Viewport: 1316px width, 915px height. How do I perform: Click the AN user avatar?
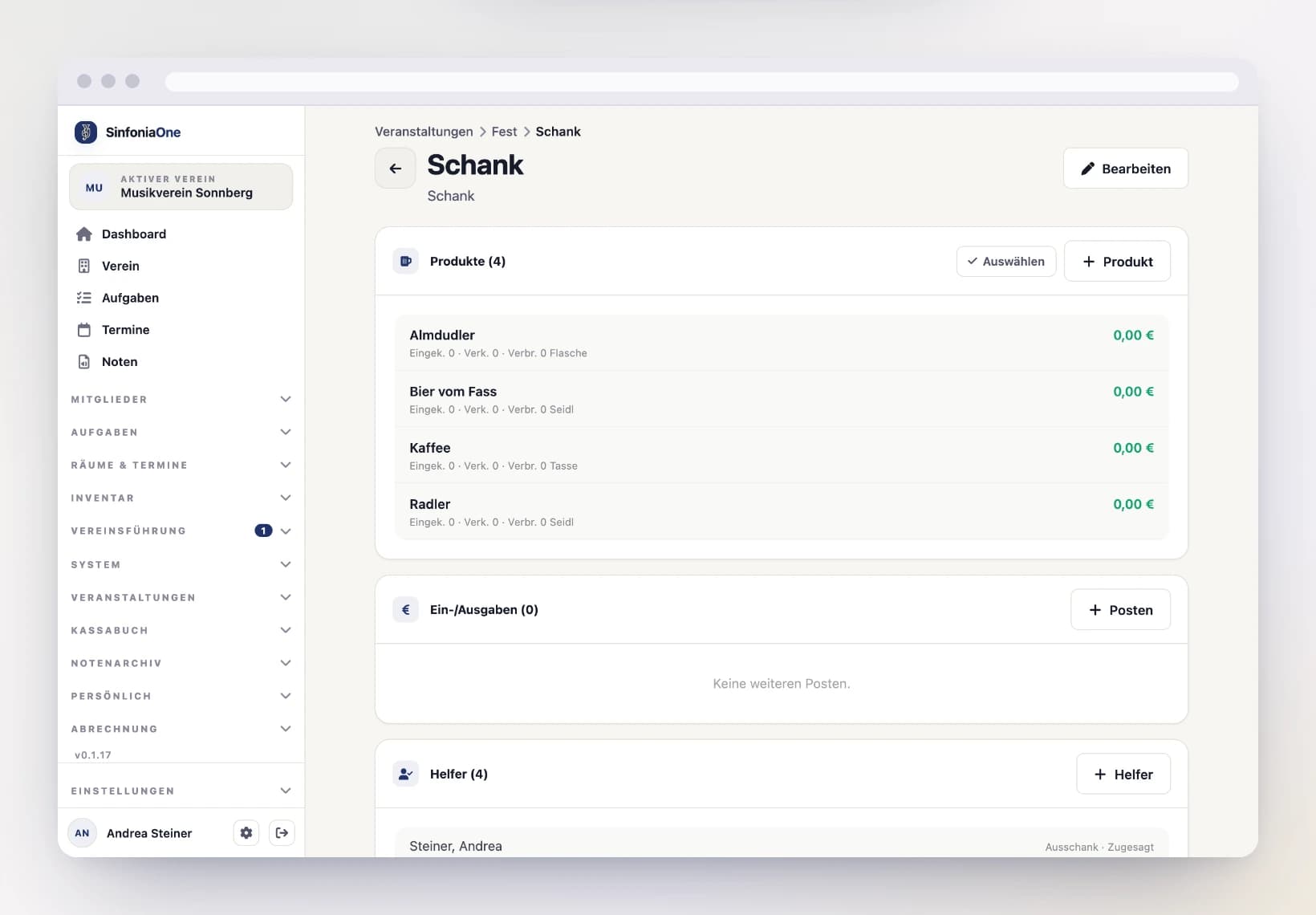click(82, 833)
